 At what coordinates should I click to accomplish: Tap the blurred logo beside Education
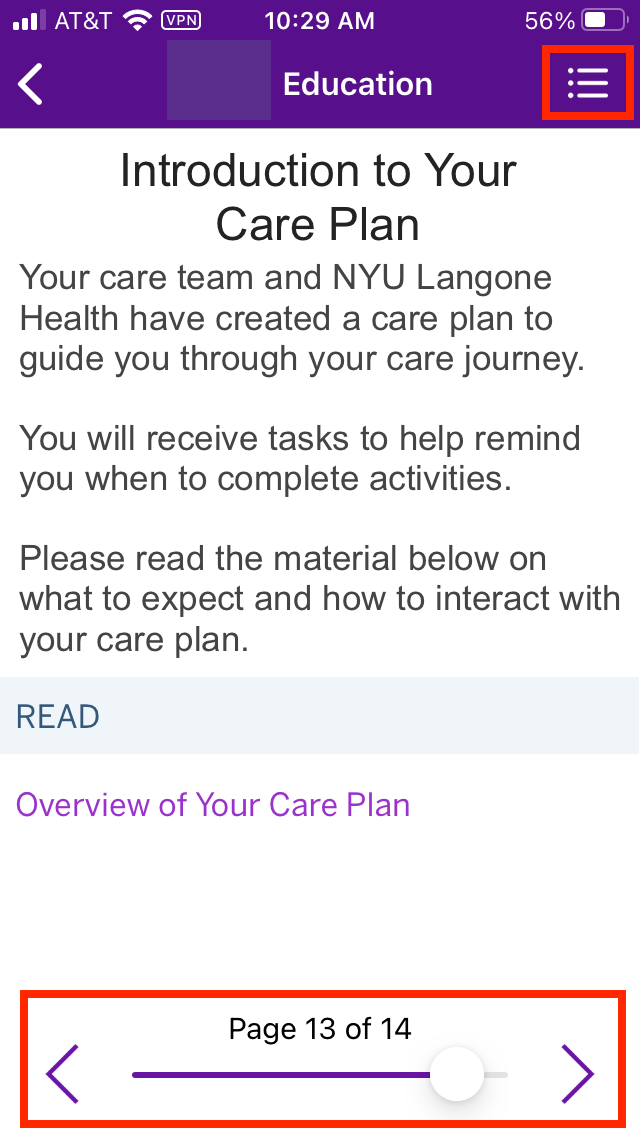pos(218,81)
